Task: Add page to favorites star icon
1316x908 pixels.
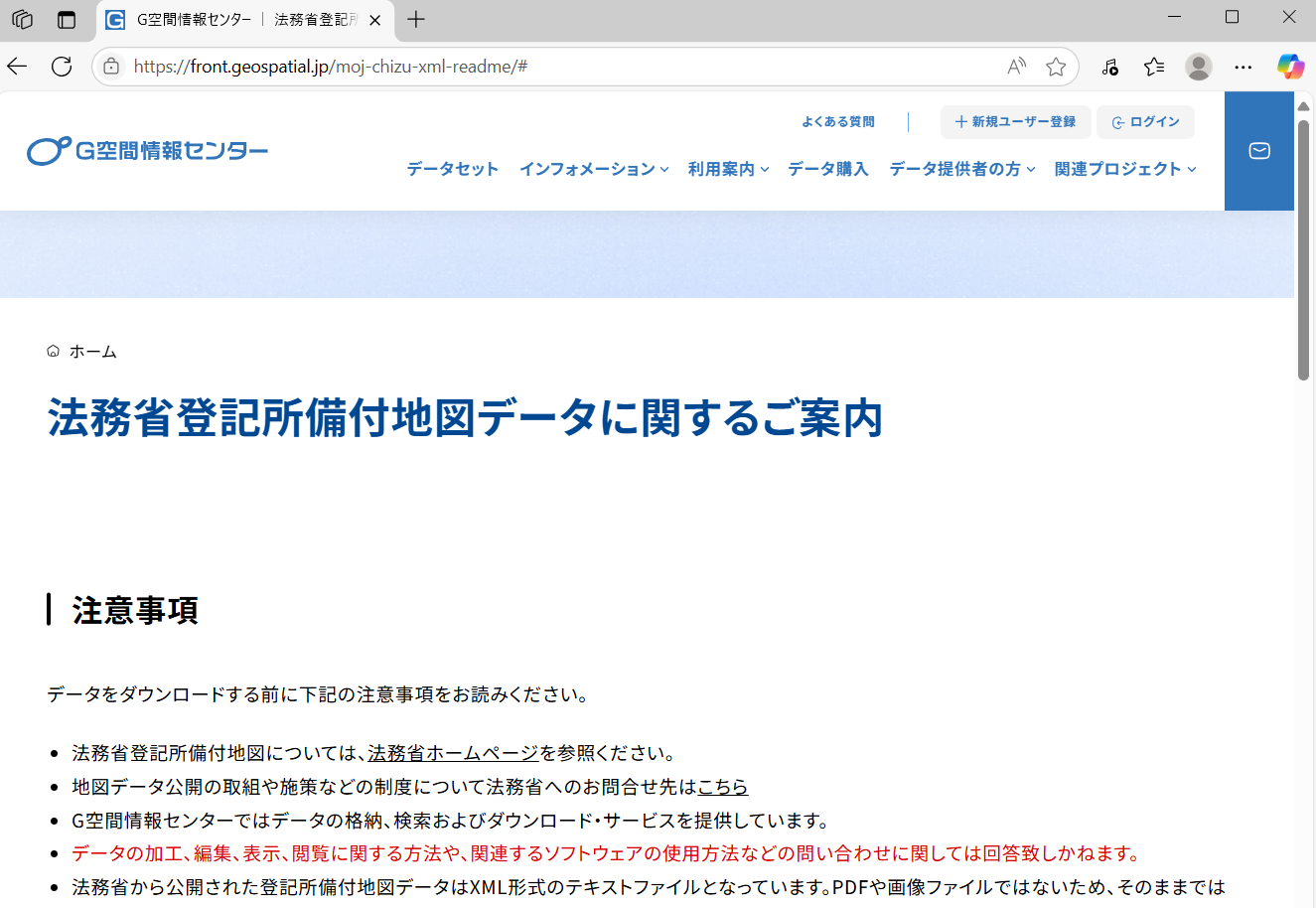Action: (1056, 67)
